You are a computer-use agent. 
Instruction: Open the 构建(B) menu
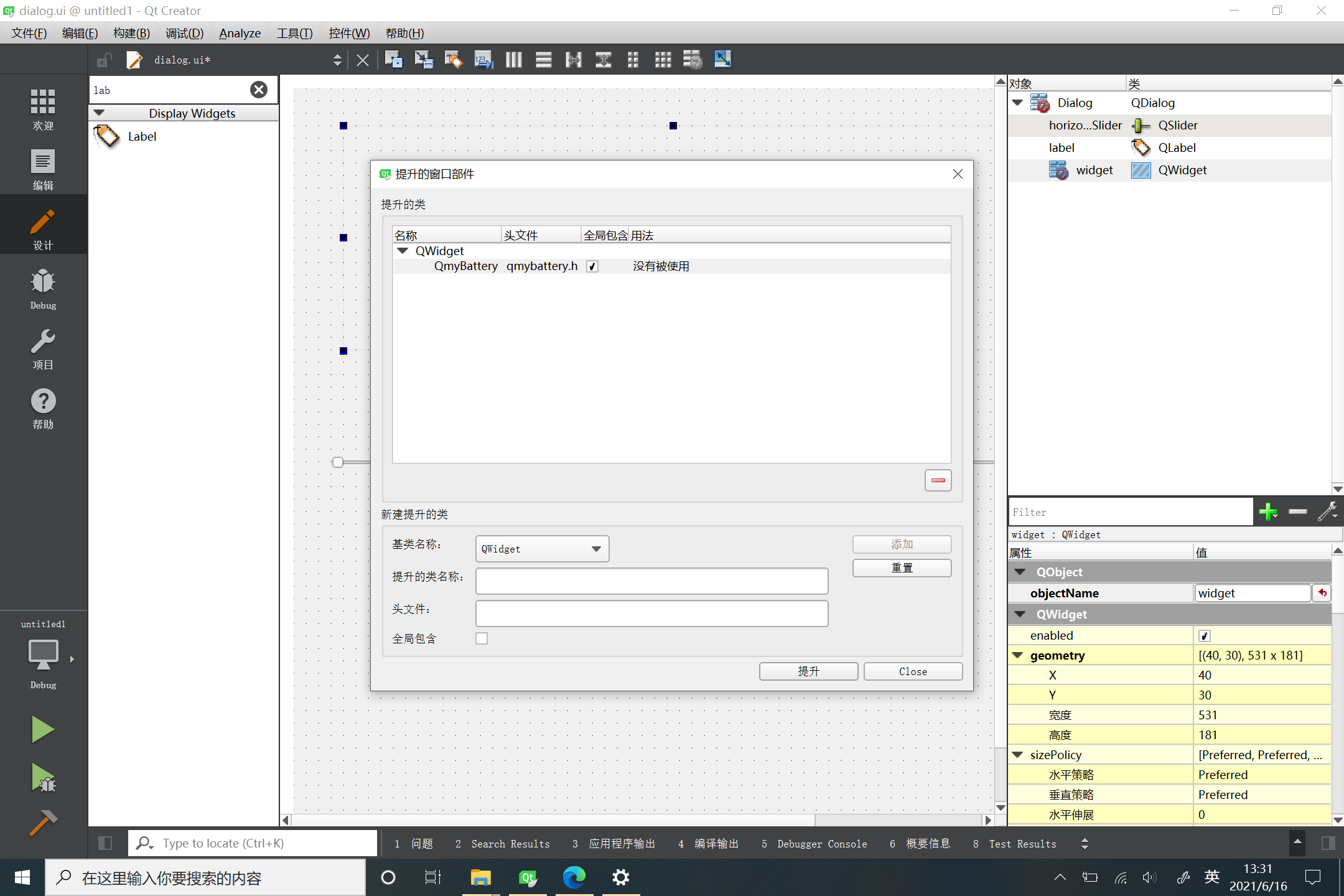coord(131,33)
